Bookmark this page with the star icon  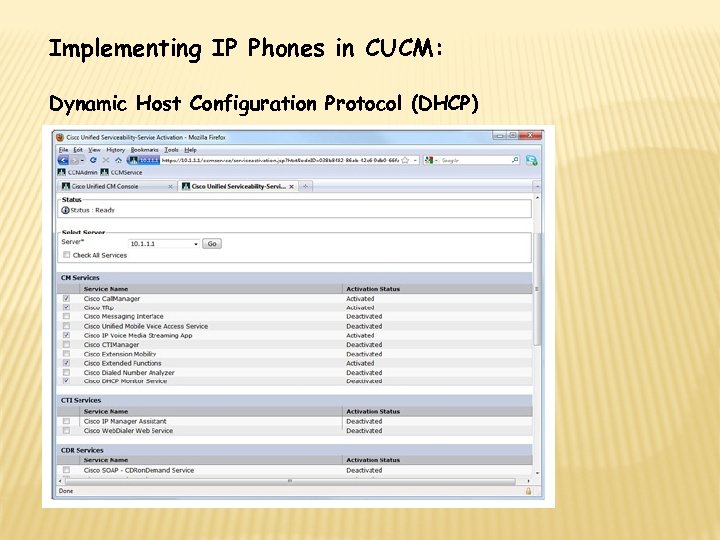click(405, 160)
